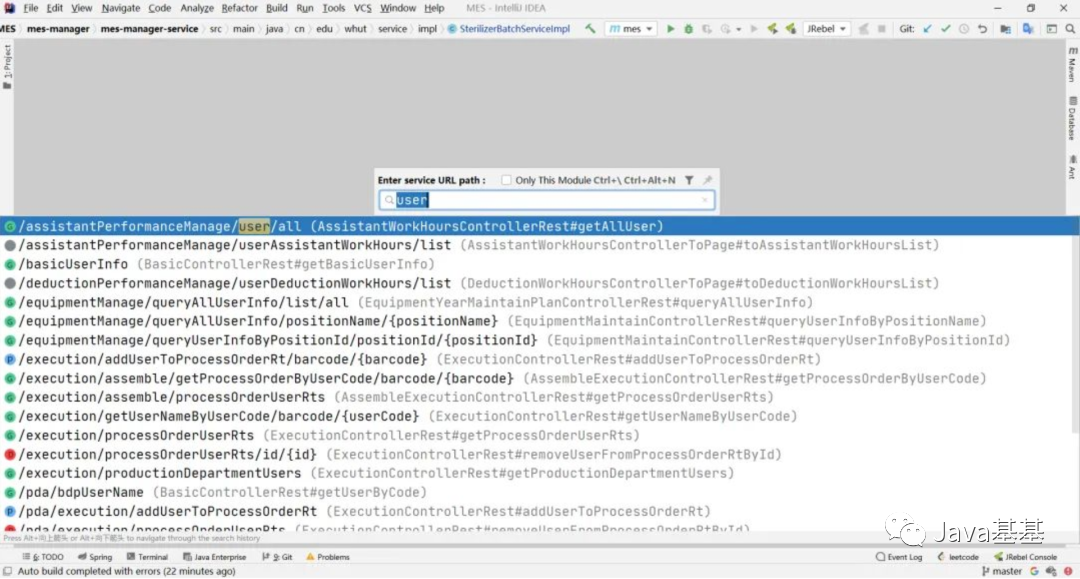This screenshot has height=579, width=1080.
Task: Click the filter funnel icon in search popup
Action: pyautogui.click(x=689, y=180)
